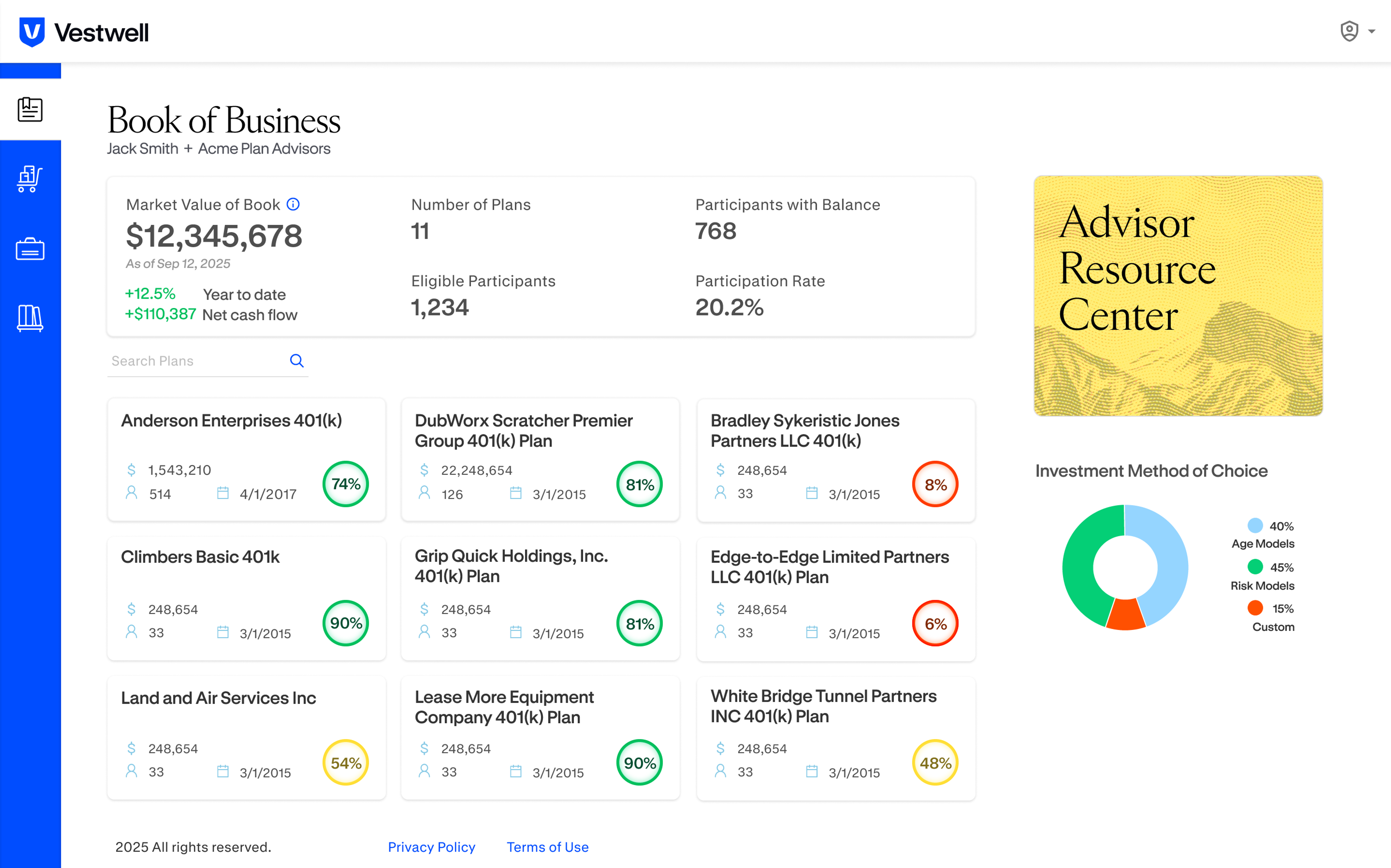Select the Climbers Basic 401k plan

tap(200, 557)
